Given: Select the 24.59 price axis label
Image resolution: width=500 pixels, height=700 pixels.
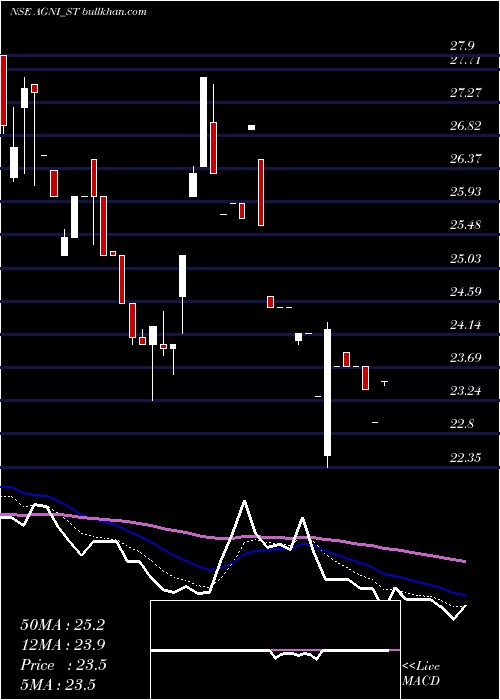Looking at the screenshot, I should 466,292.
